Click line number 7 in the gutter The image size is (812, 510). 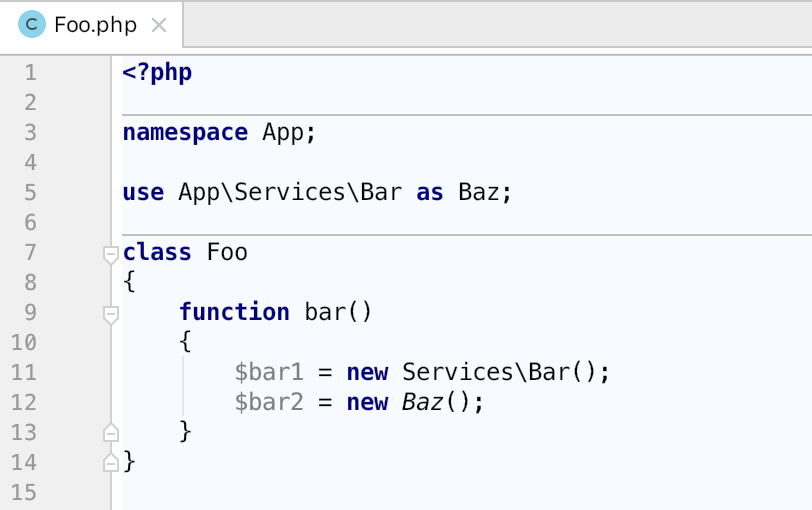tap(31, 253)
